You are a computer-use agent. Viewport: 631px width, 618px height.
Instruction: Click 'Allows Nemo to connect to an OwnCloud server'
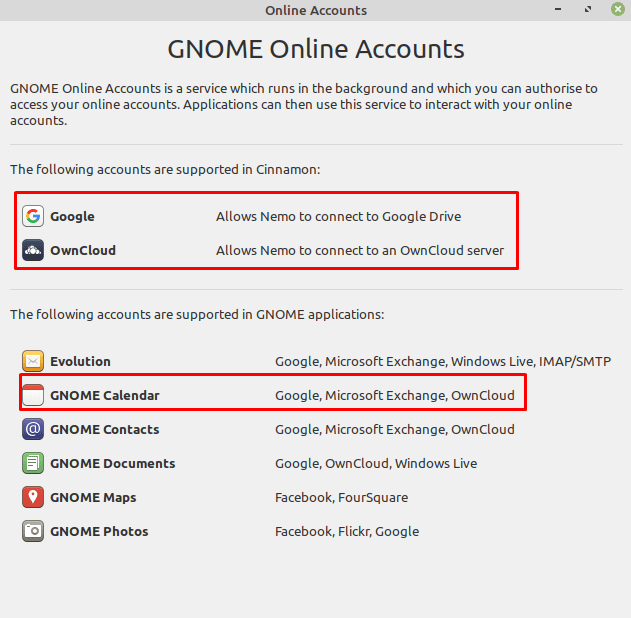click(360, 250)
